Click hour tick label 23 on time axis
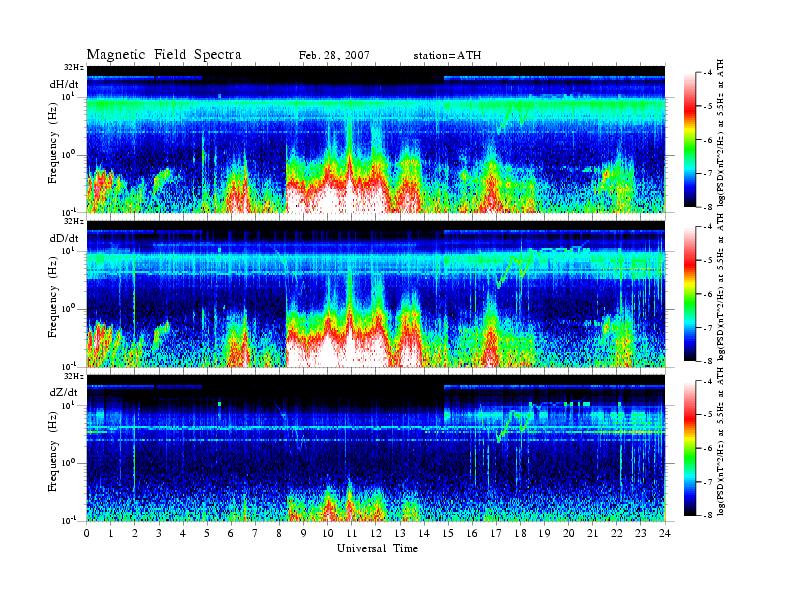Screen dimensions: 792x612 click(x=640, y=534)
